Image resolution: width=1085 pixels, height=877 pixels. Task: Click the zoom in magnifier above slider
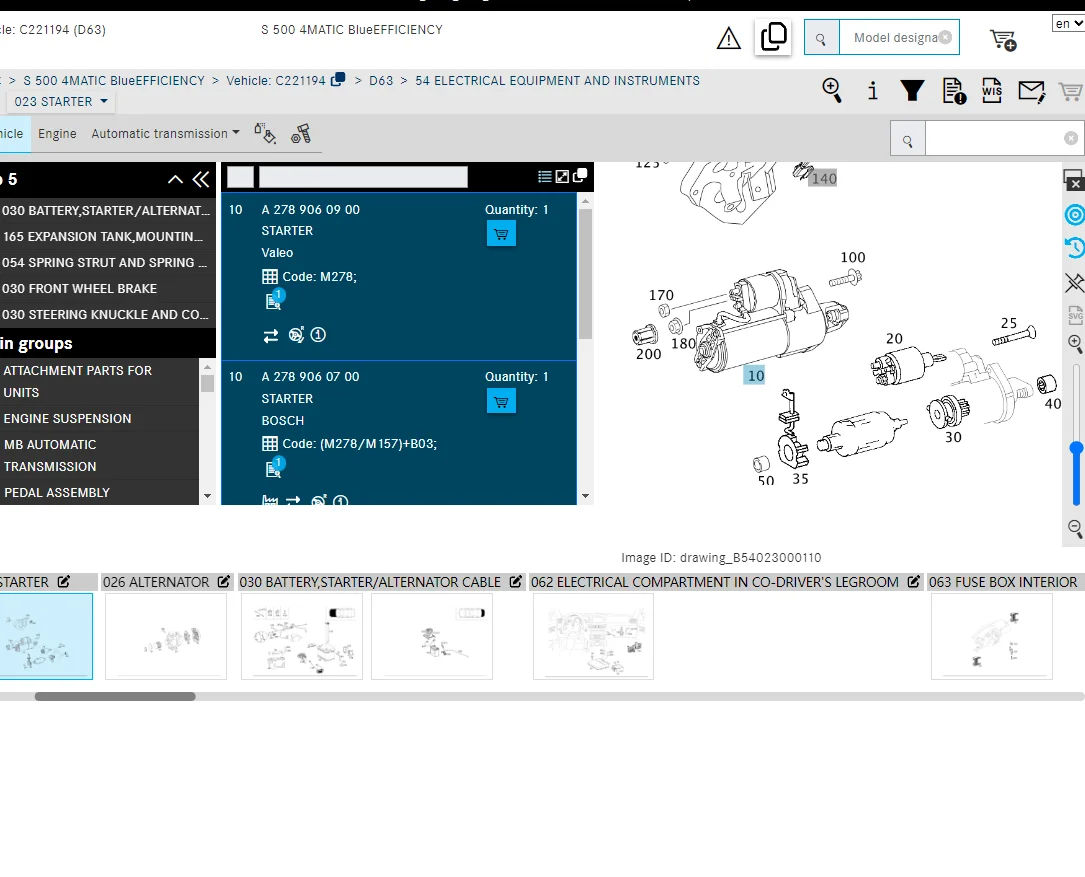pyautogui.click(x=1075, y=343)
